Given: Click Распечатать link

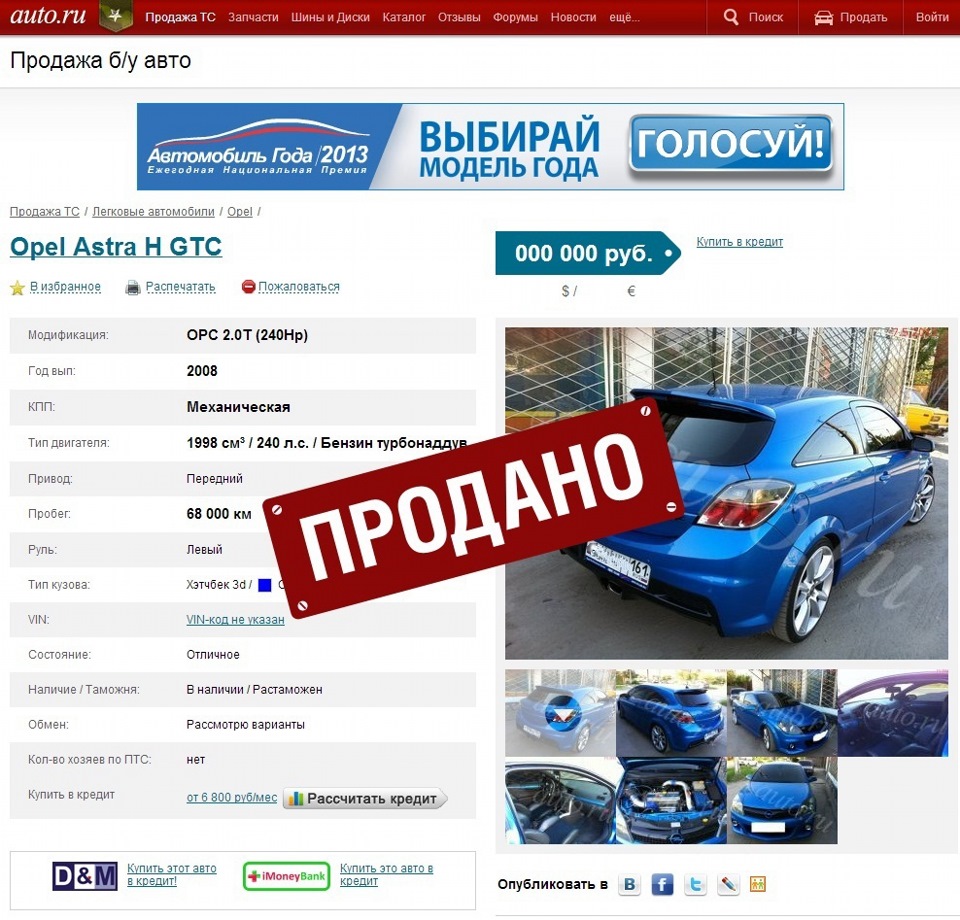Looking at the screenshot, I should [x=180, y=286].
